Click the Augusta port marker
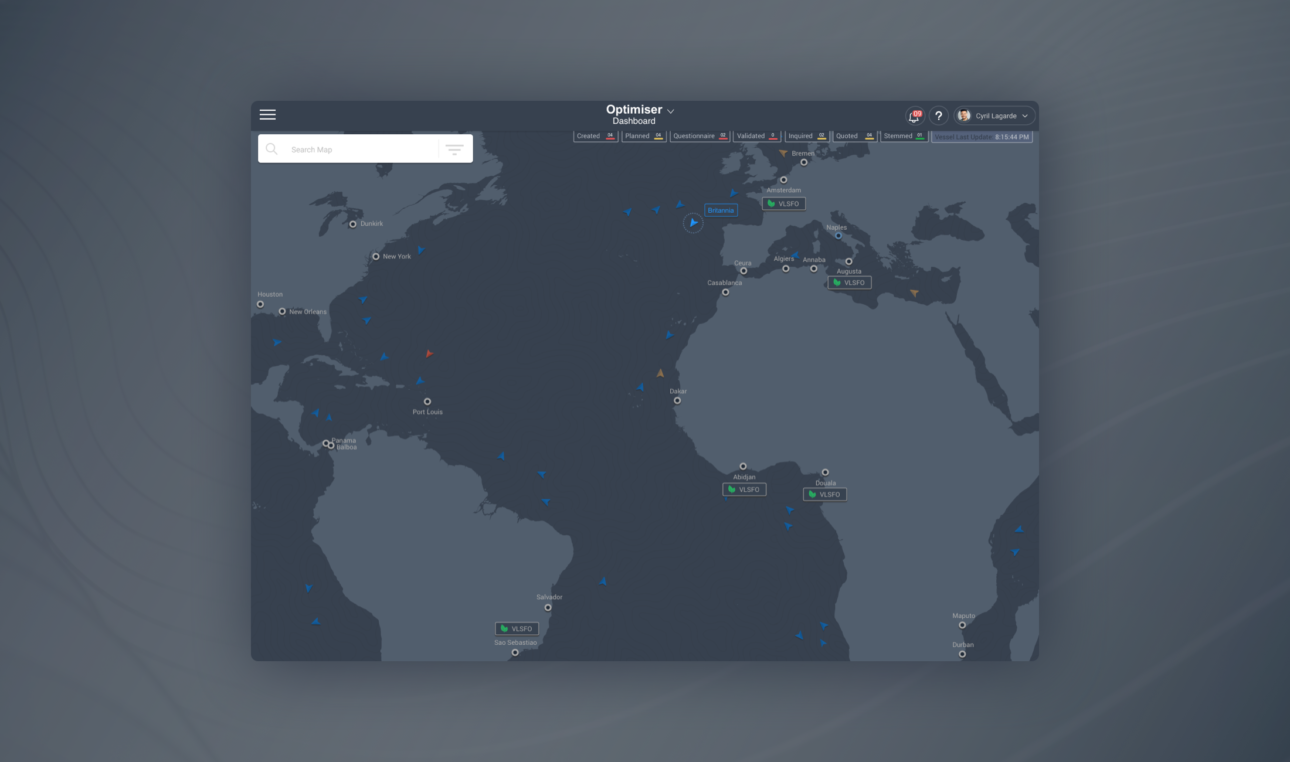The height and width of the screenshot is (762, 1290). coord(849,261)
